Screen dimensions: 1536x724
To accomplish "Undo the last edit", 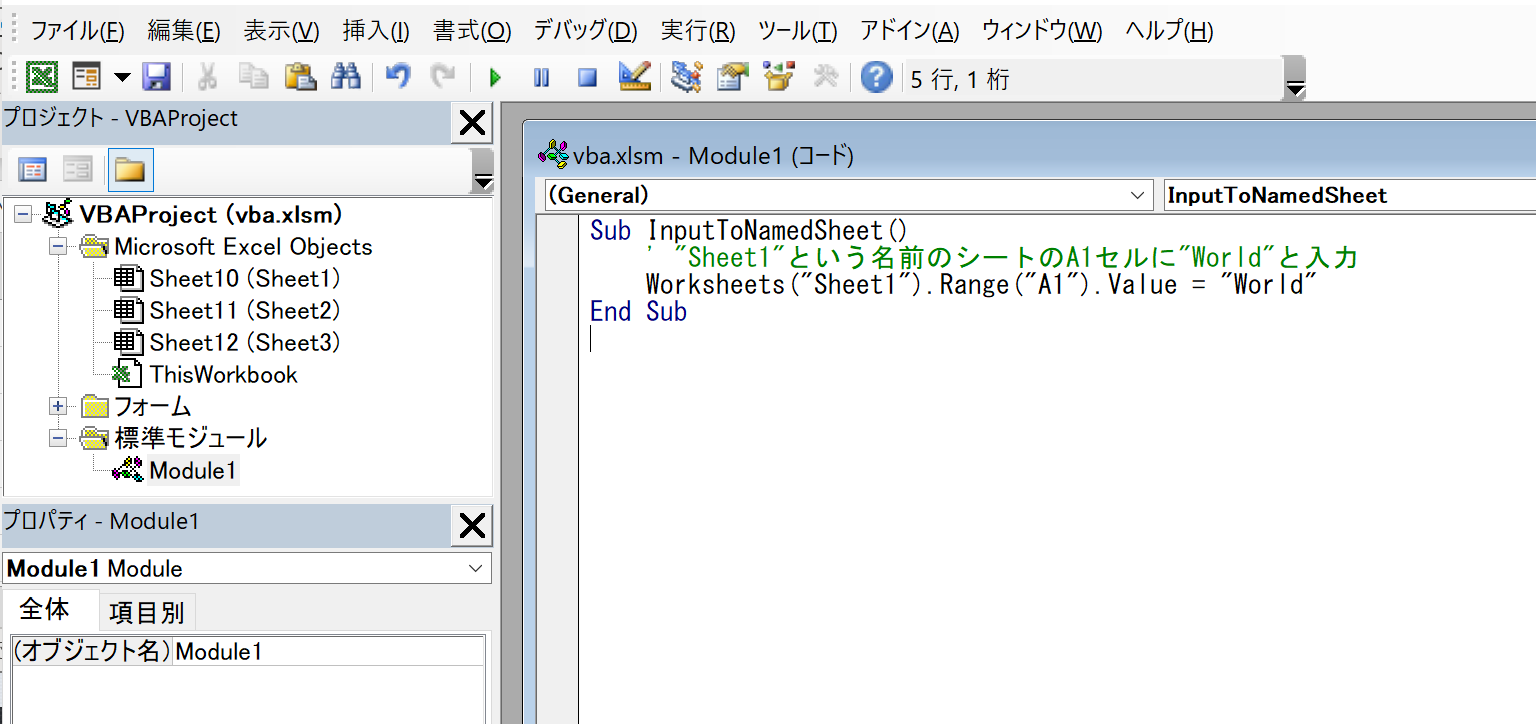I will (397, 77).
